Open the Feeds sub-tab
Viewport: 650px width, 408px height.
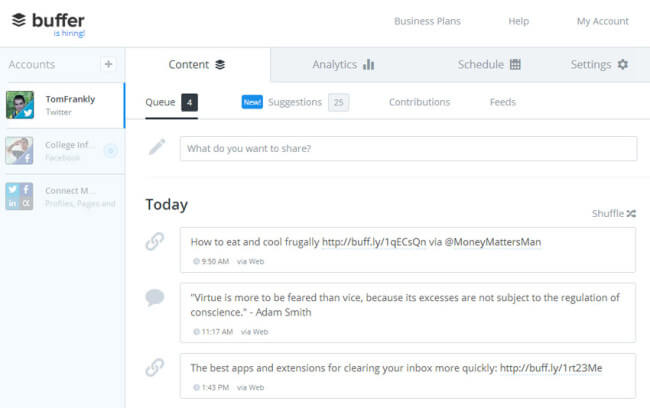tap(503, 102)
